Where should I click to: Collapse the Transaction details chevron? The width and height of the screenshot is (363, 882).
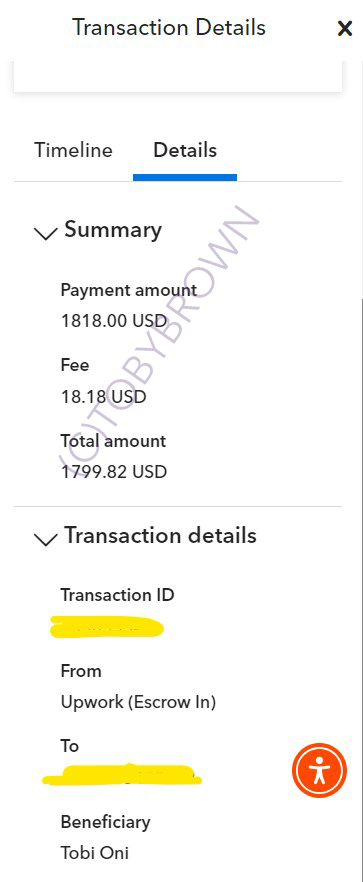click(46, 539)
